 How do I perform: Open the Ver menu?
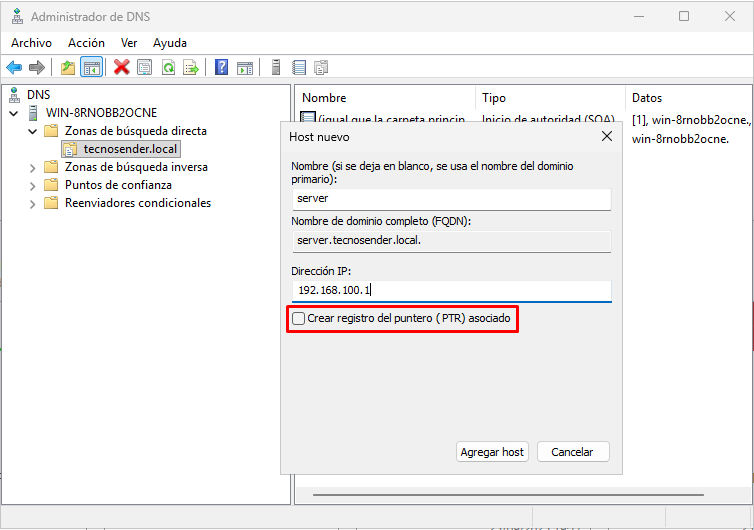tap(129, 43)
